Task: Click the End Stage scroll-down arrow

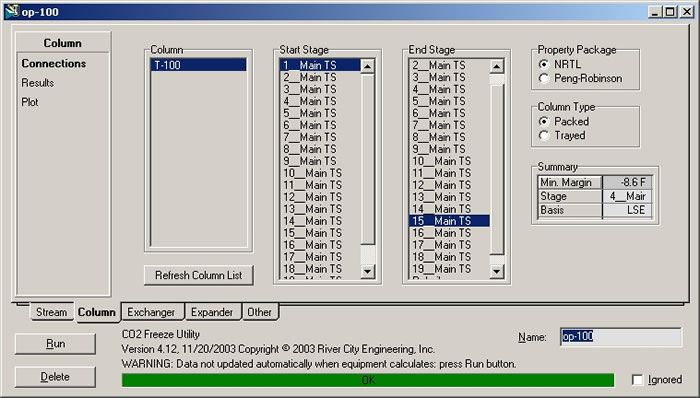Action: (x=496, y=271)
